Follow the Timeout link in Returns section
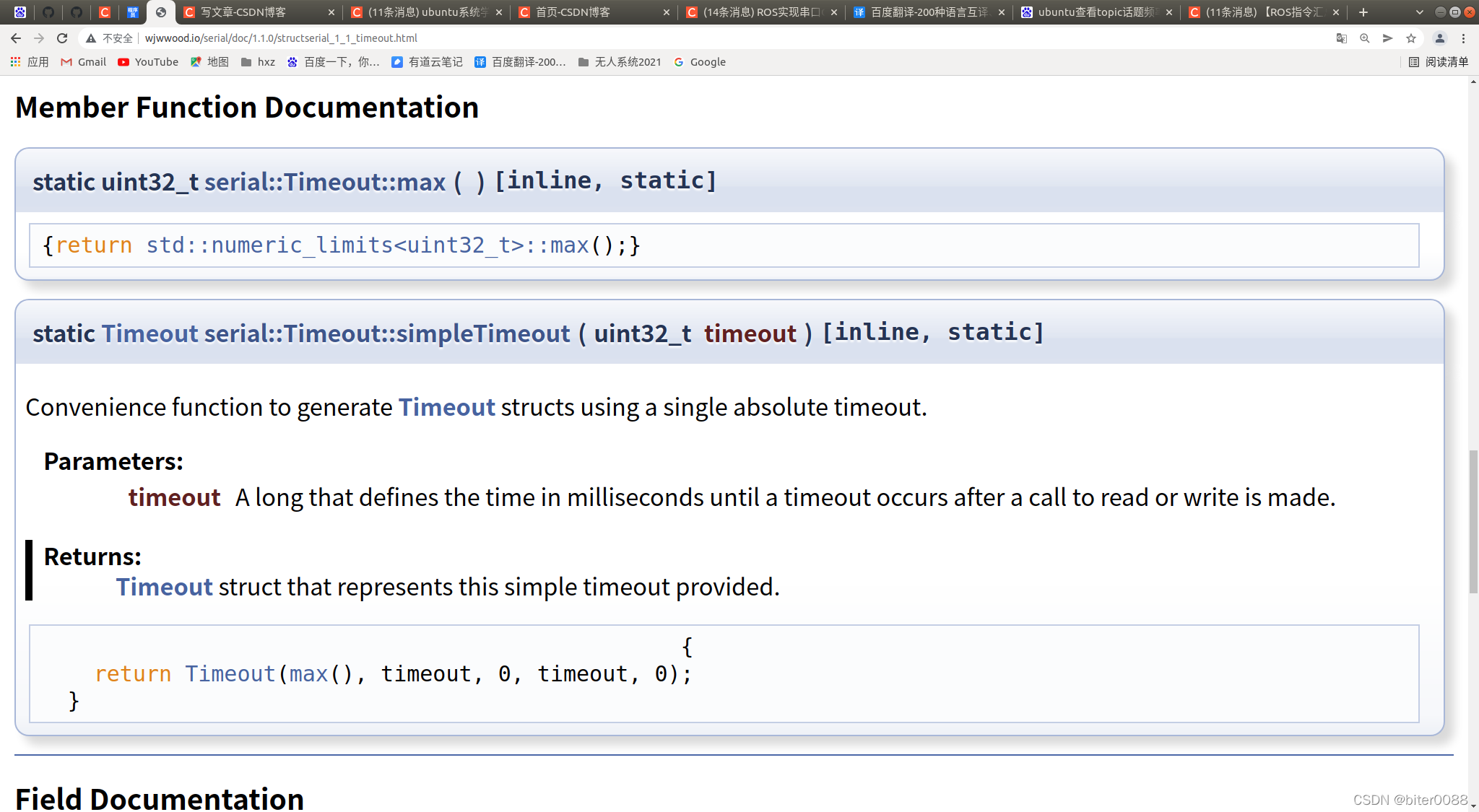This screenshot has height=812, width=1479. [164, 587]
